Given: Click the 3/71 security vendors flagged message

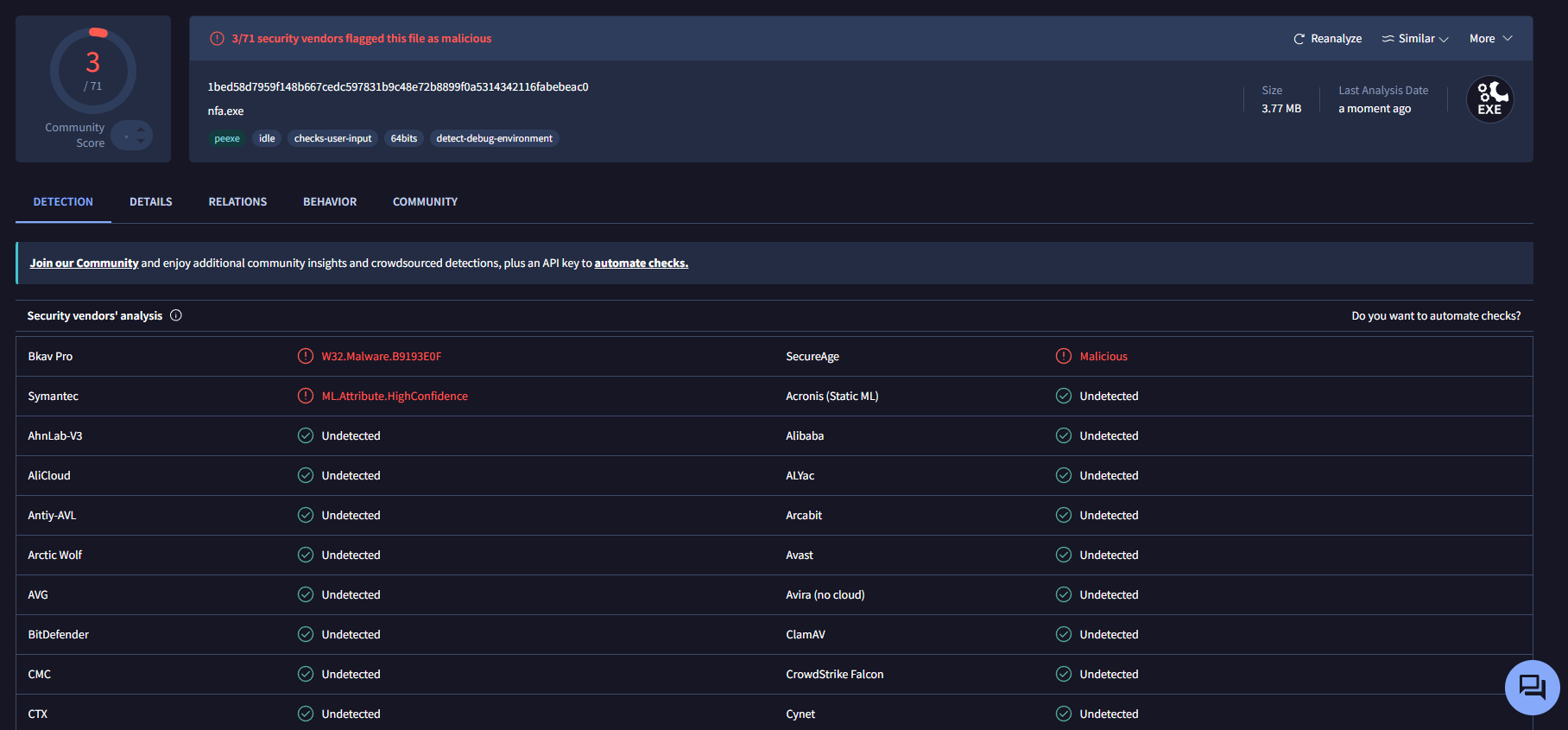Looking at the screenshot, I should pyautogui.click(x=361, y=39).
